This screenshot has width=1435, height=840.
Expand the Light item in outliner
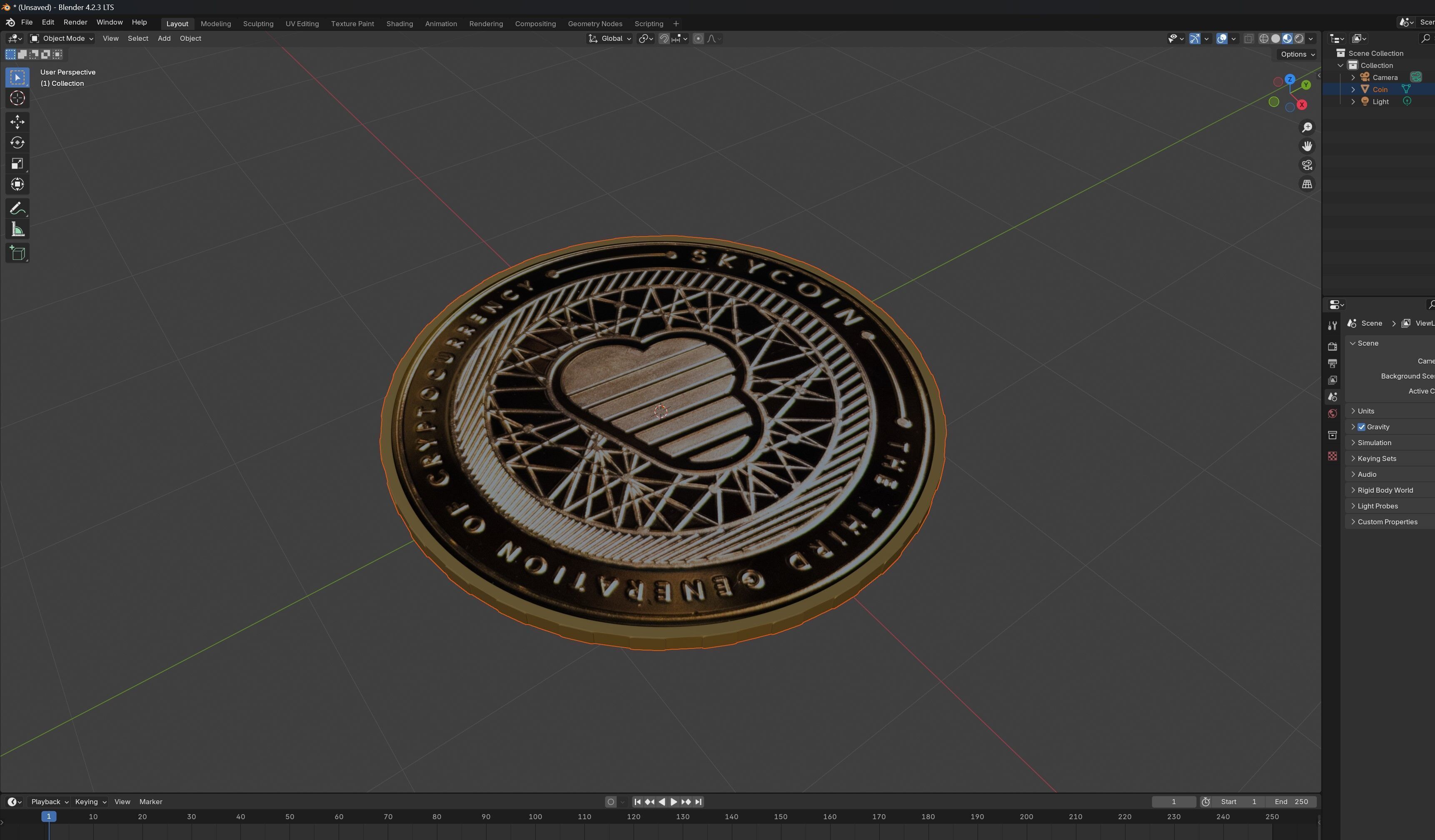[x=1353, y=102]
